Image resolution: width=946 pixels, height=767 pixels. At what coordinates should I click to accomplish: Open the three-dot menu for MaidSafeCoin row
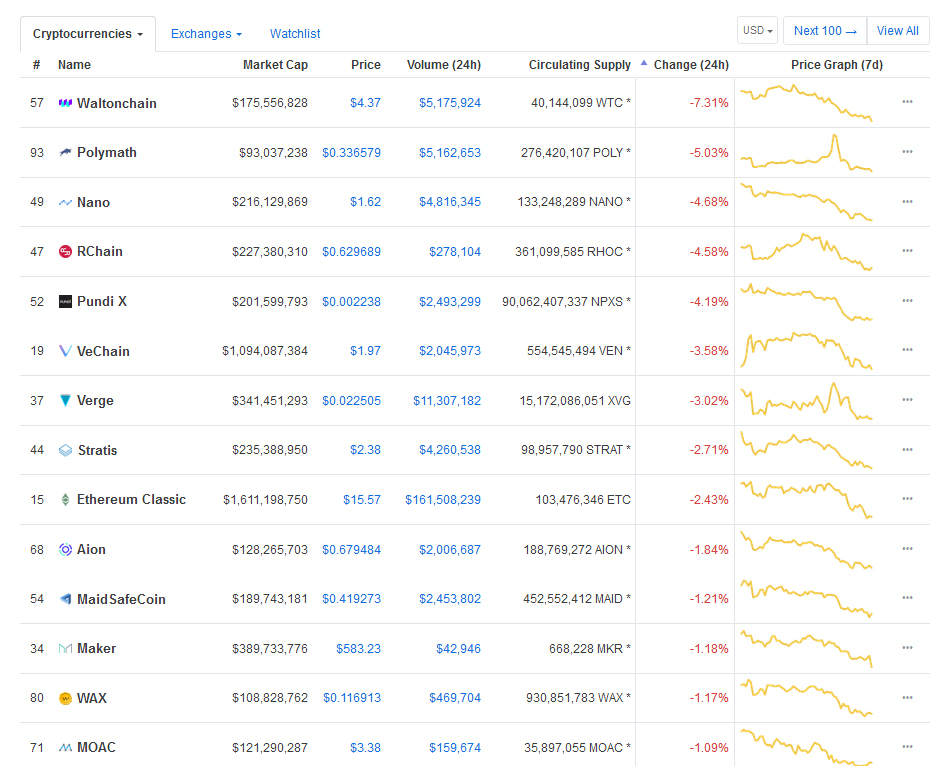[x=907, y=597]
